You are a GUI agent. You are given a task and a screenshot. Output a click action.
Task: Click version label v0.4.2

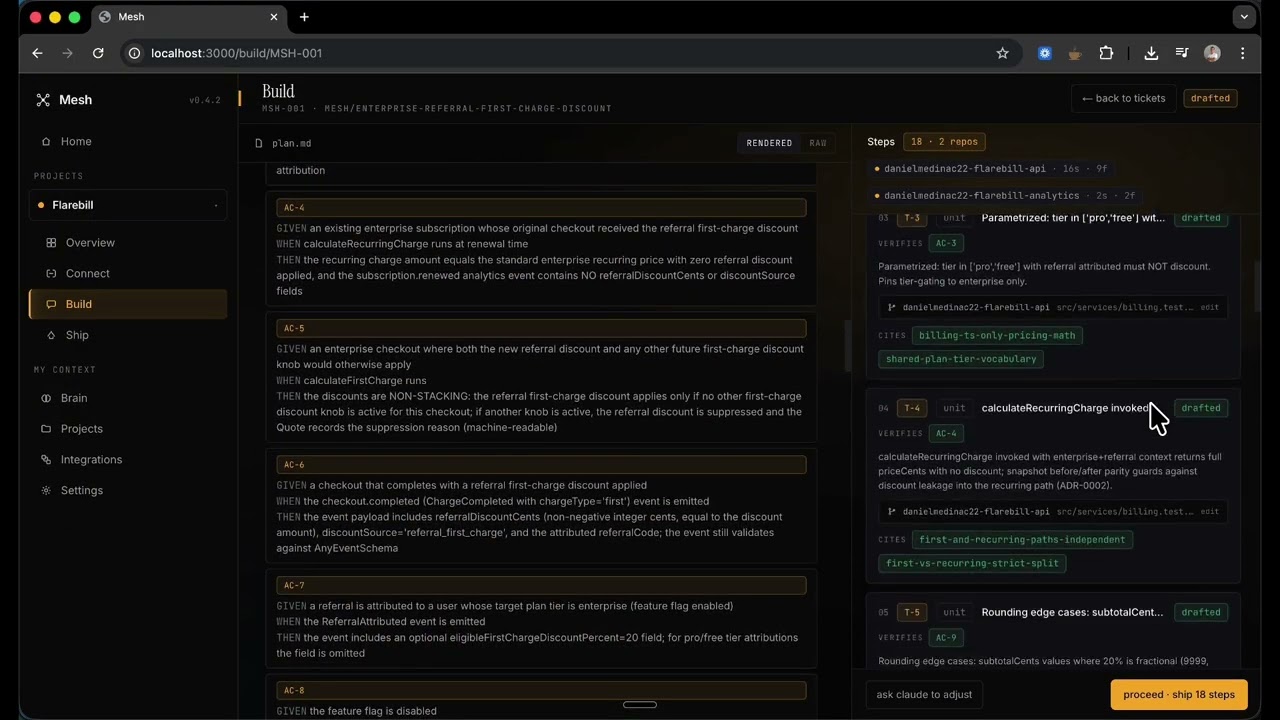coord(205,101)
